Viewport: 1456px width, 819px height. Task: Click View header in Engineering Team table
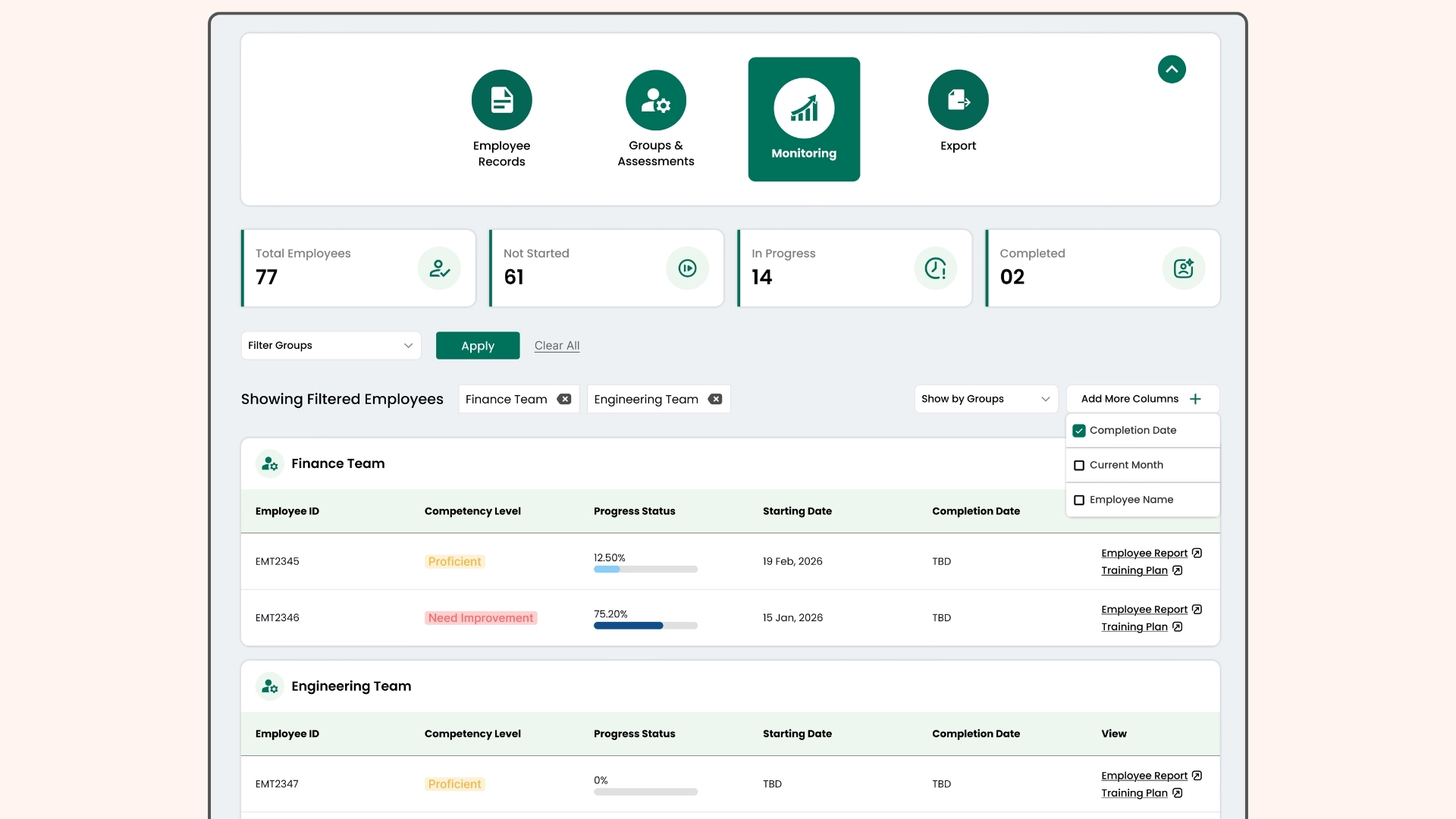[1113, 733]
